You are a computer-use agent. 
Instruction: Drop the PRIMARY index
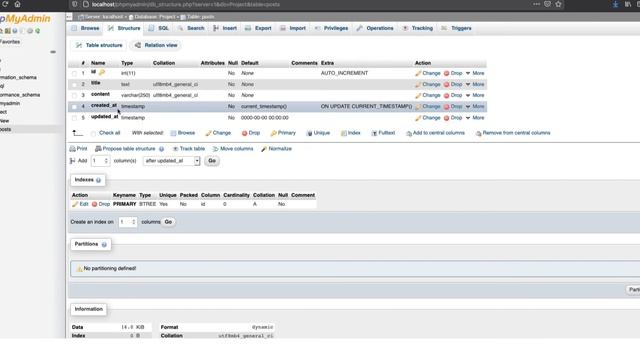click(101, 204)
